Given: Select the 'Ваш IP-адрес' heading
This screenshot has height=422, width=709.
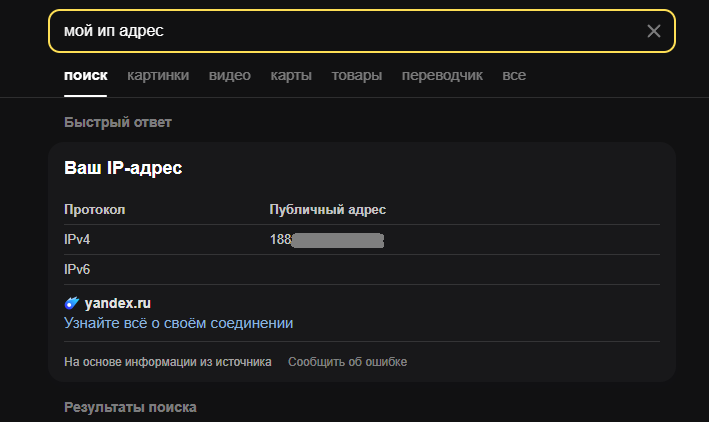Looking at the screenshot, I should pos(123,168).
